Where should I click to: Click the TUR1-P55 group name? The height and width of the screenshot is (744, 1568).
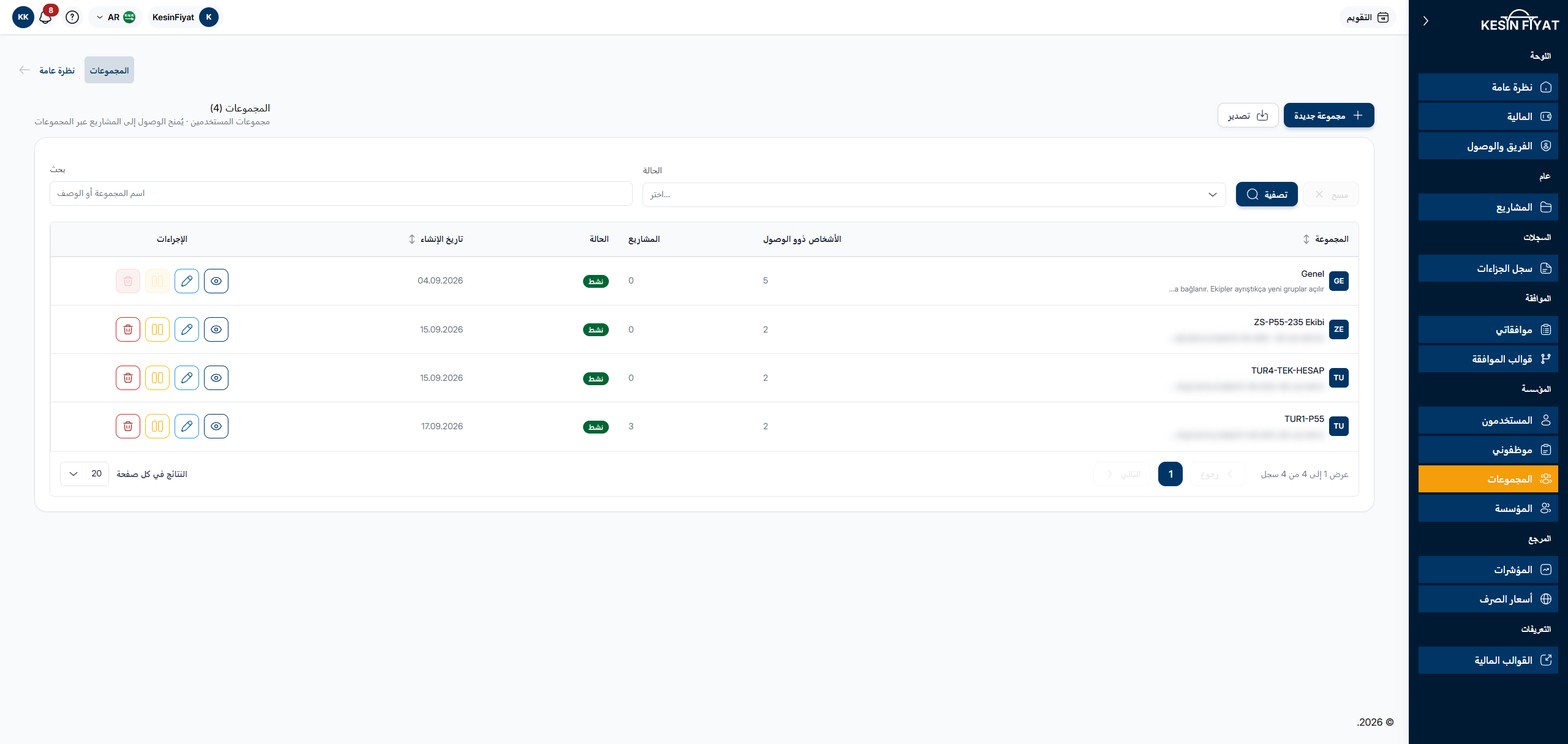[1304, 420]
